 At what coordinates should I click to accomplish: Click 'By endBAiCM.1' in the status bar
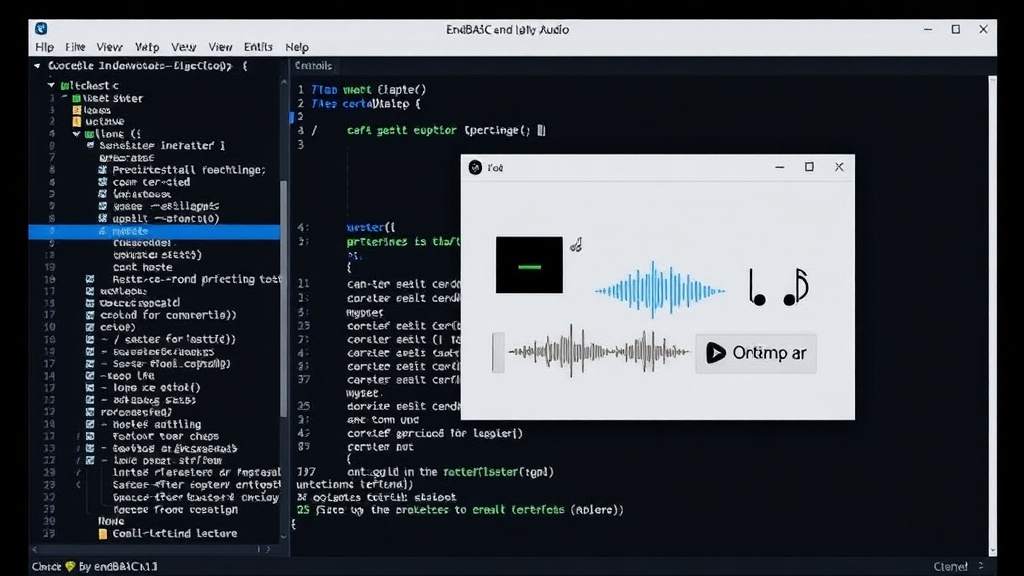[x=118, y=566]
